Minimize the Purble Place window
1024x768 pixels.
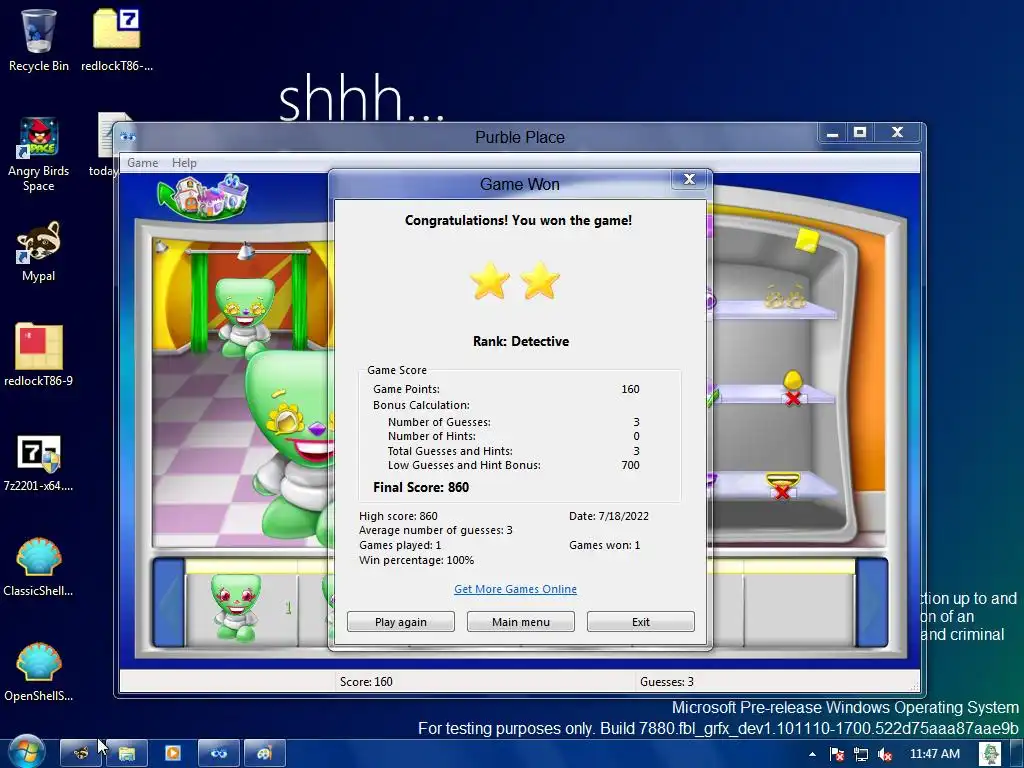832,133
